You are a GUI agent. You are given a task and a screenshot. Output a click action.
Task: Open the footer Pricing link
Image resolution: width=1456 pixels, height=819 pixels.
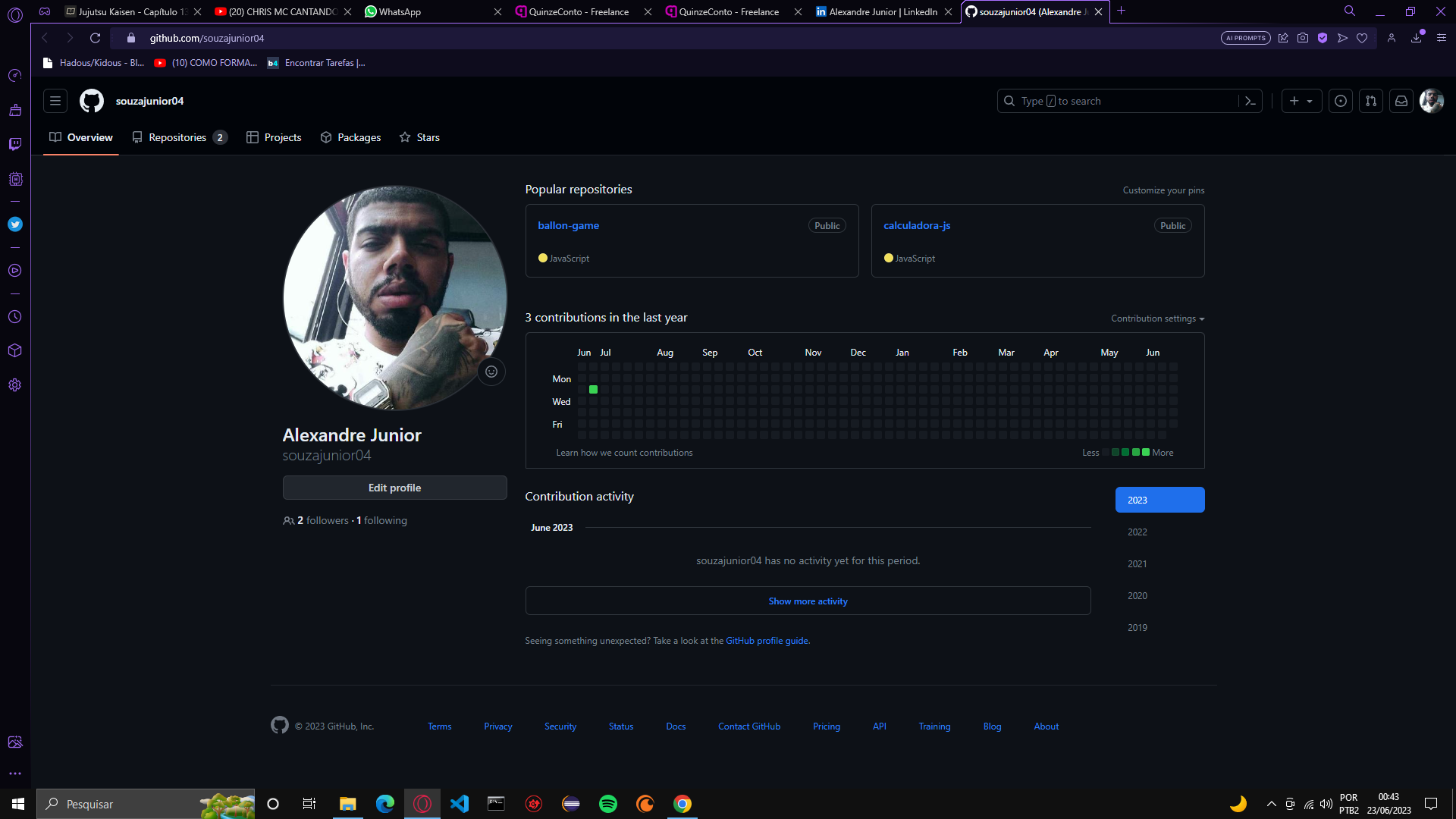coord(827,726)
